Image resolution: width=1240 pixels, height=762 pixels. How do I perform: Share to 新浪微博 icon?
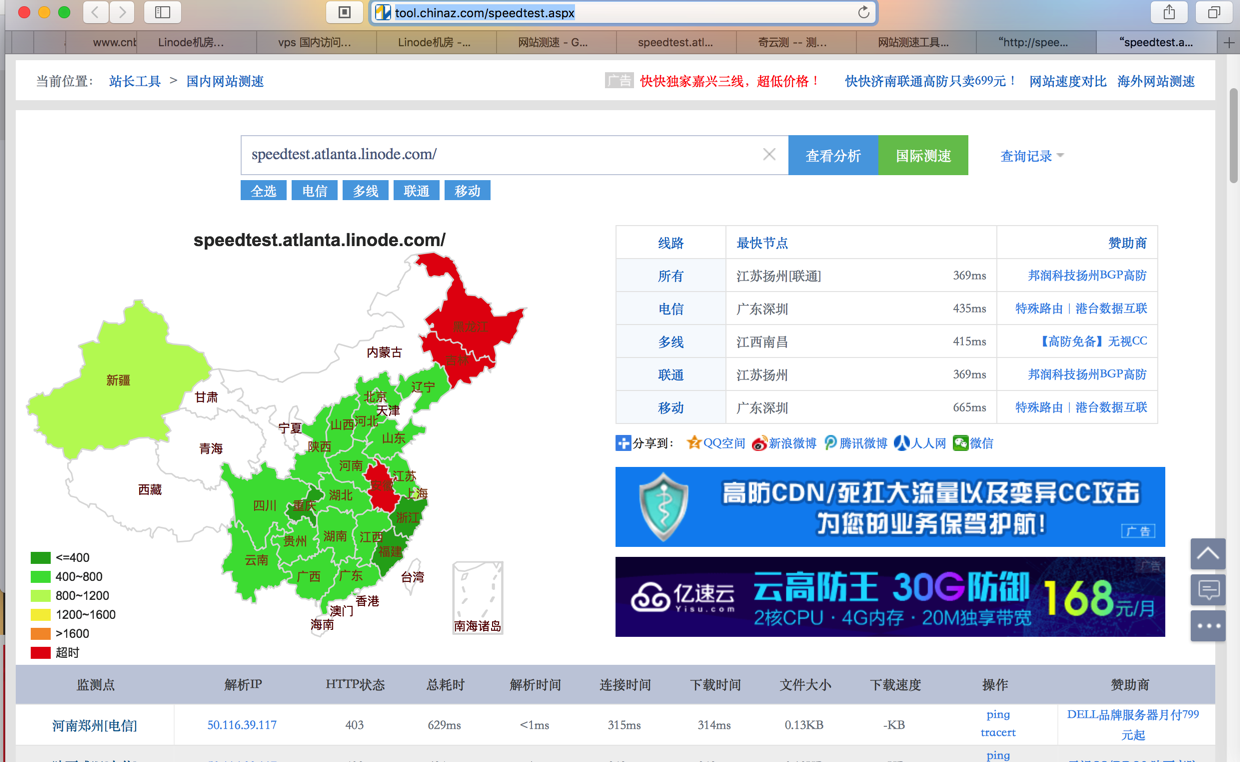(784, 443)
